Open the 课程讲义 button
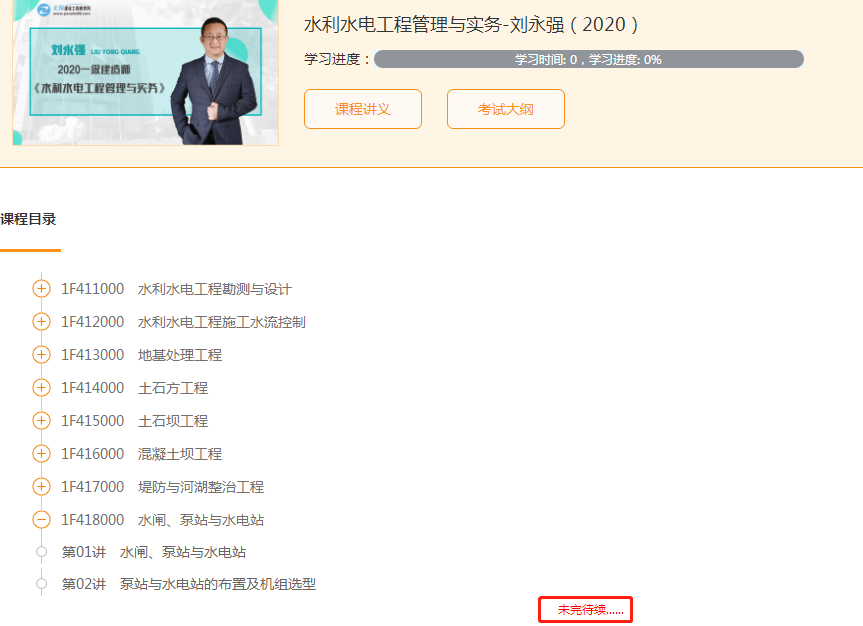863x626 pixels. [x=362, y=109]
